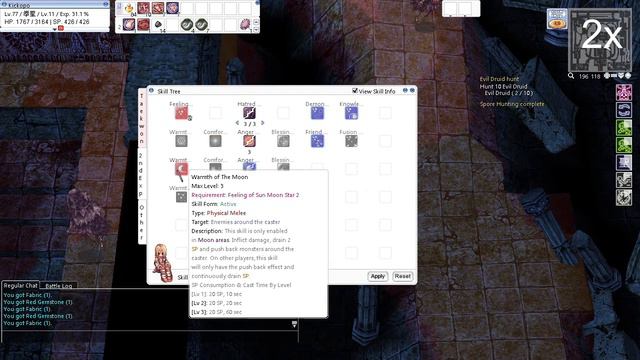
Task: Select the Fusion skill icon
Action: (351, 141)
